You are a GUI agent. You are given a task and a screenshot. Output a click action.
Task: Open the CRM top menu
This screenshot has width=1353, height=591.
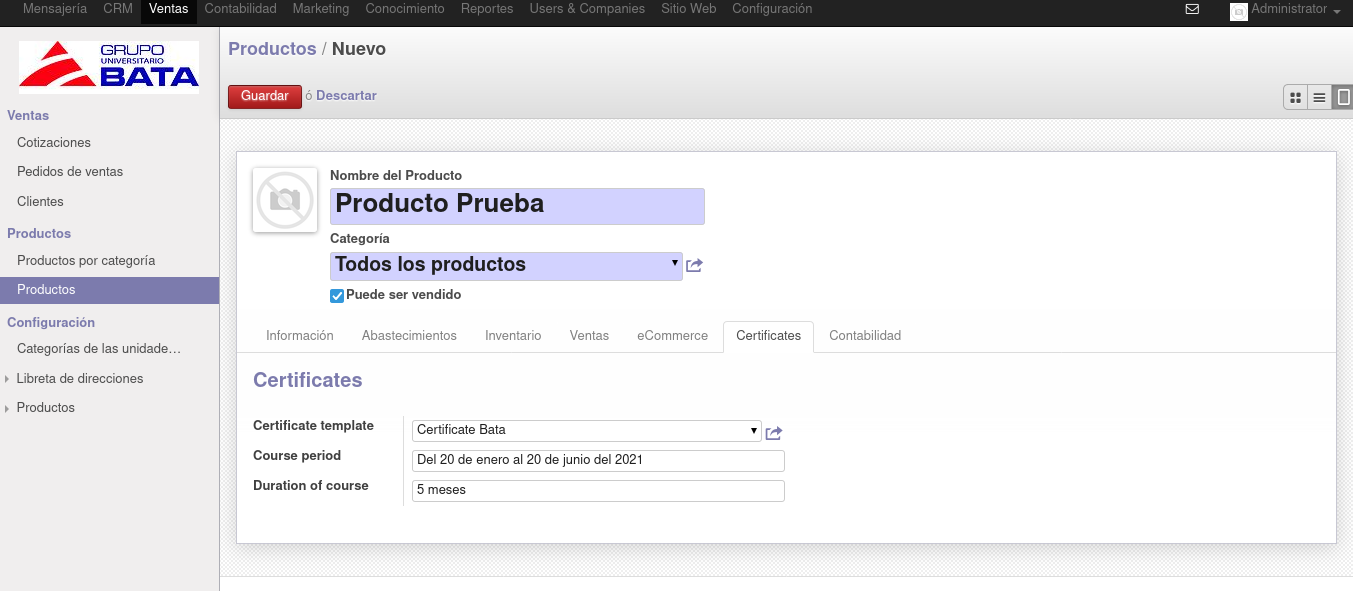tap(118, 9)
